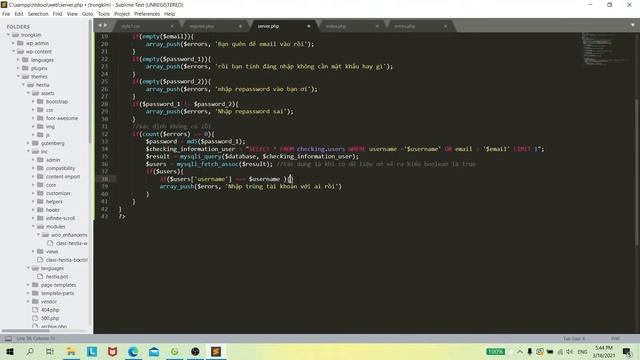Open Task View on the taskbar
The width and height of the screenshot is (640, 360).
50,351
